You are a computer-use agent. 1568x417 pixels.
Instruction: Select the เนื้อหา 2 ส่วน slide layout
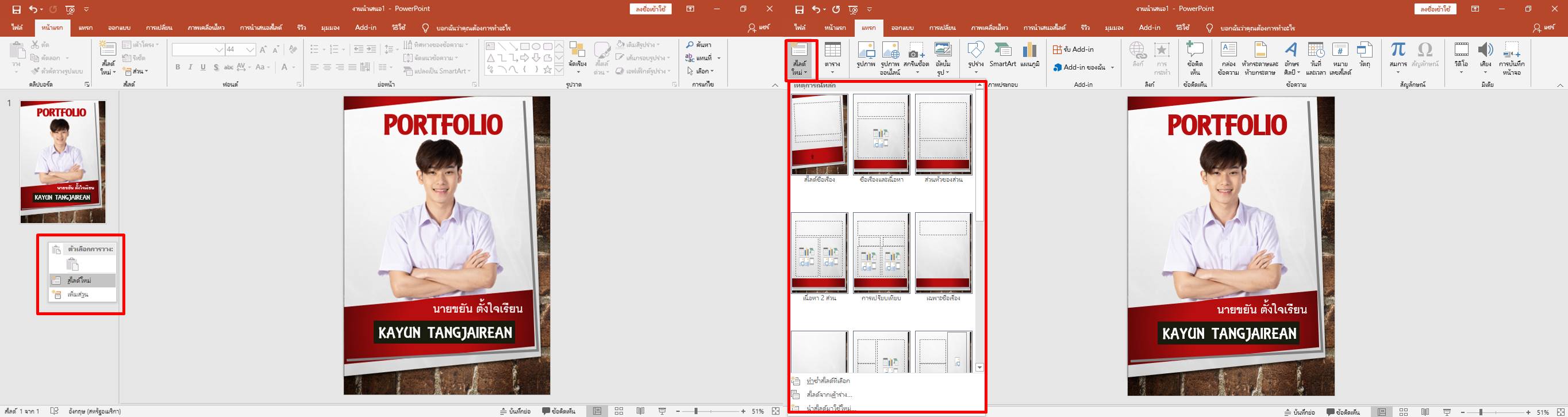pyautogui.click(x=818, y=253)
